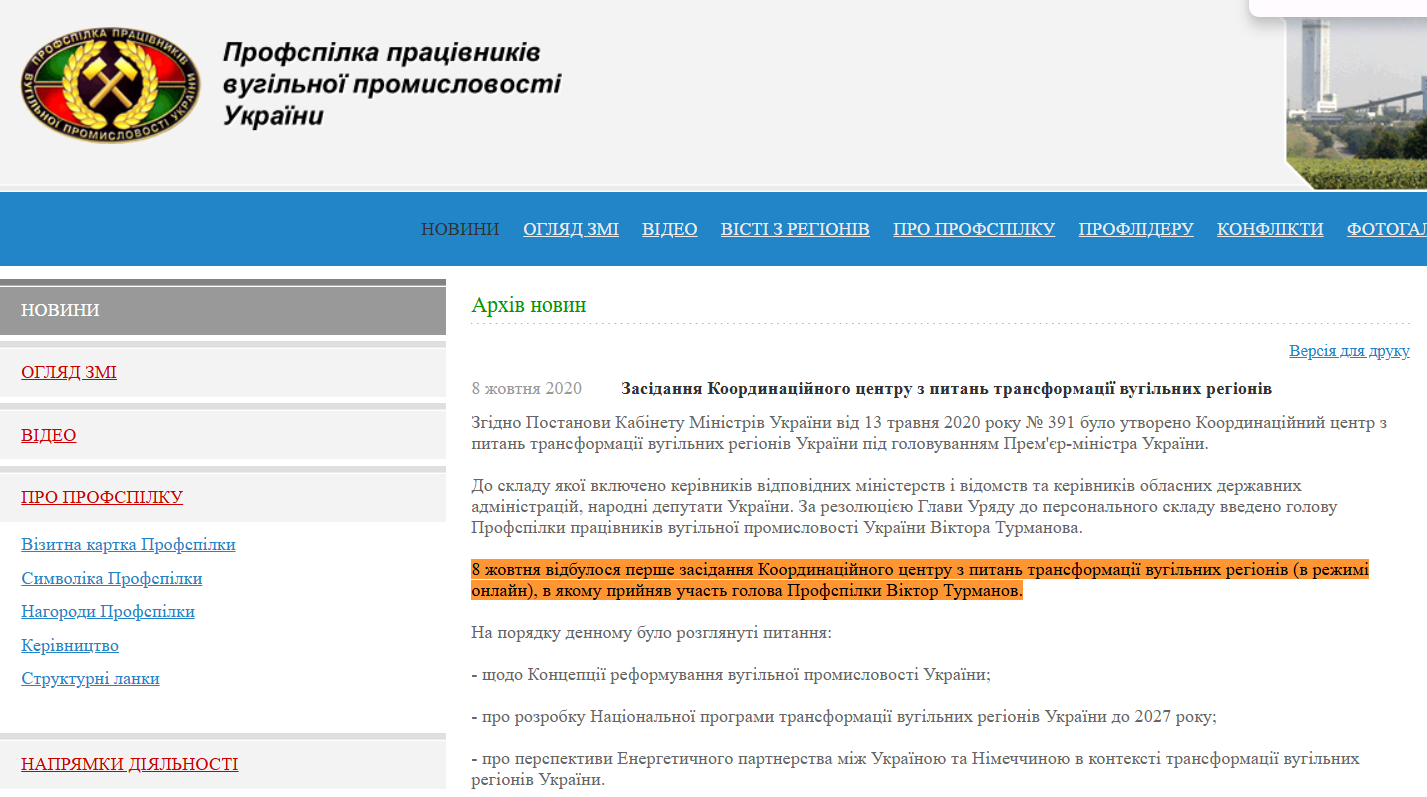Click the coal union emblem logo
1427x797 pixels.
tap(110, 84)
